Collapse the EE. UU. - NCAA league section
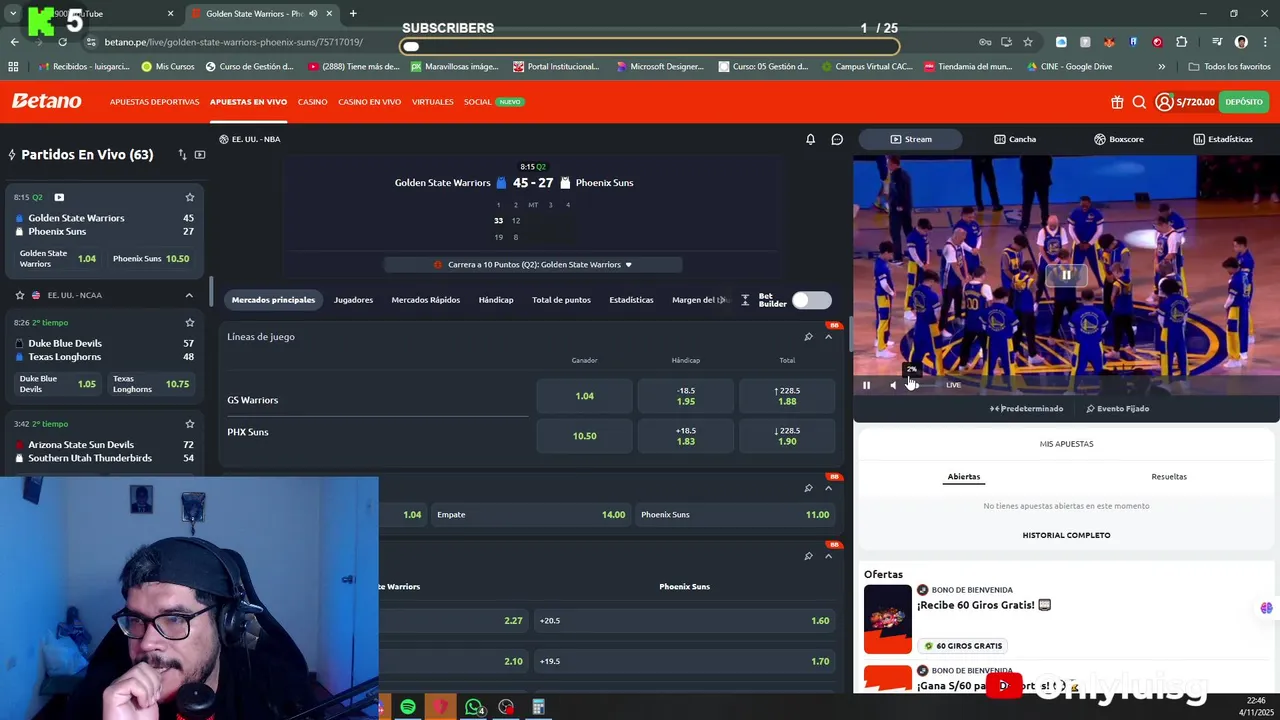This screenshot has width=1280, height=720. pyautogui.click(x=189, y=295)
